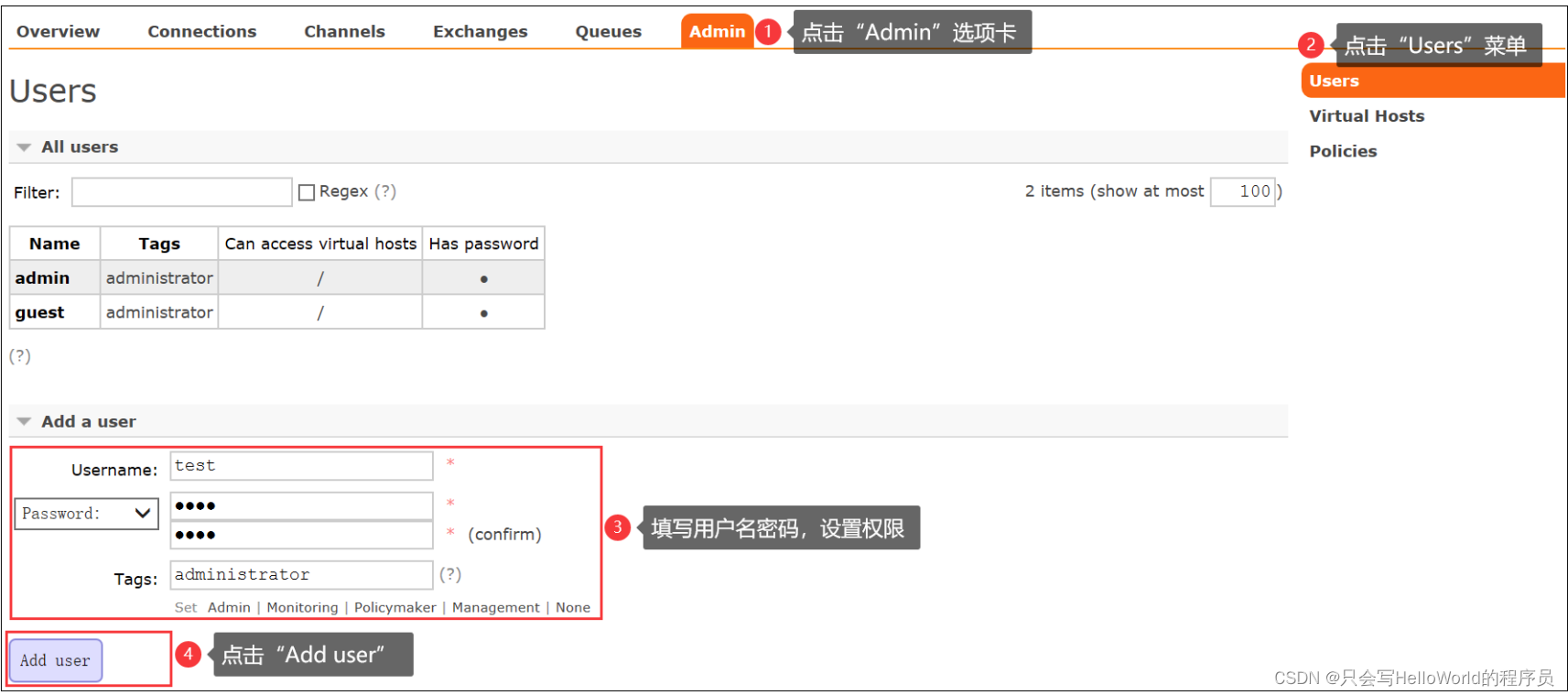Enable the Regex checkbox
The height and width of the screenshot is (695, 1568).
(307, 192)
